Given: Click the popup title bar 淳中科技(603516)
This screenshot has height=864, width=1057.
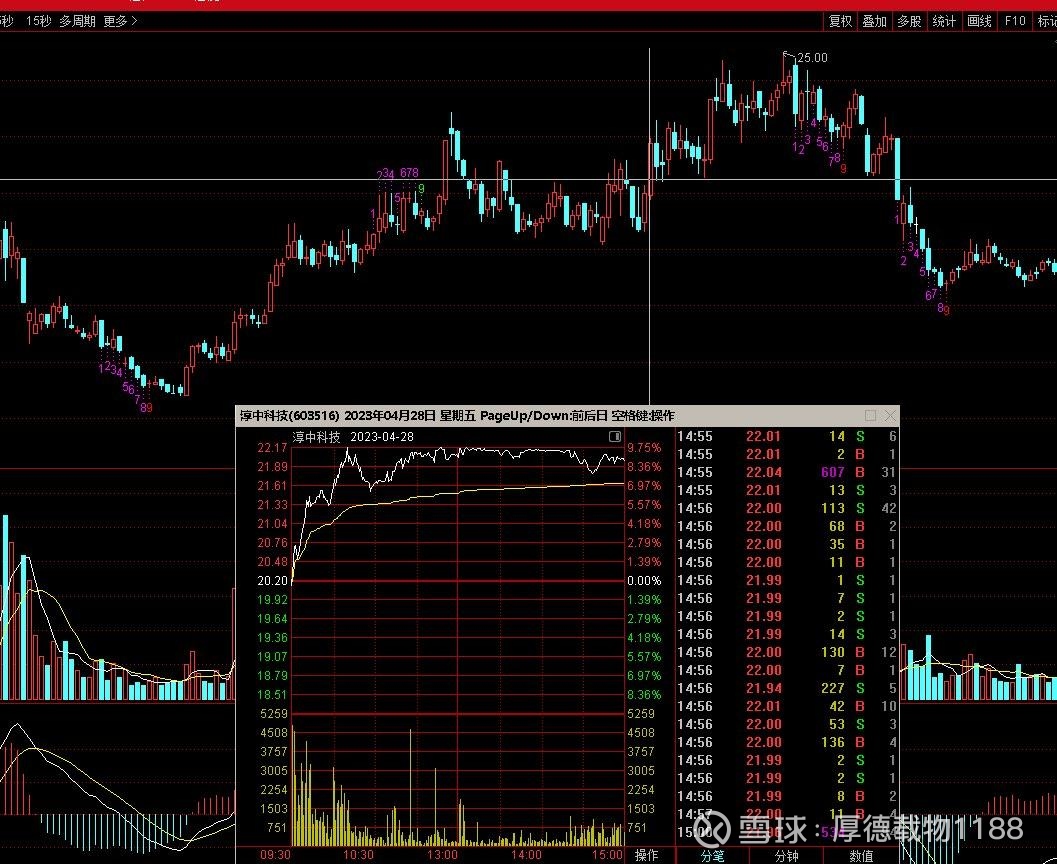Looking at the screenshot, I should coord(290,416).
